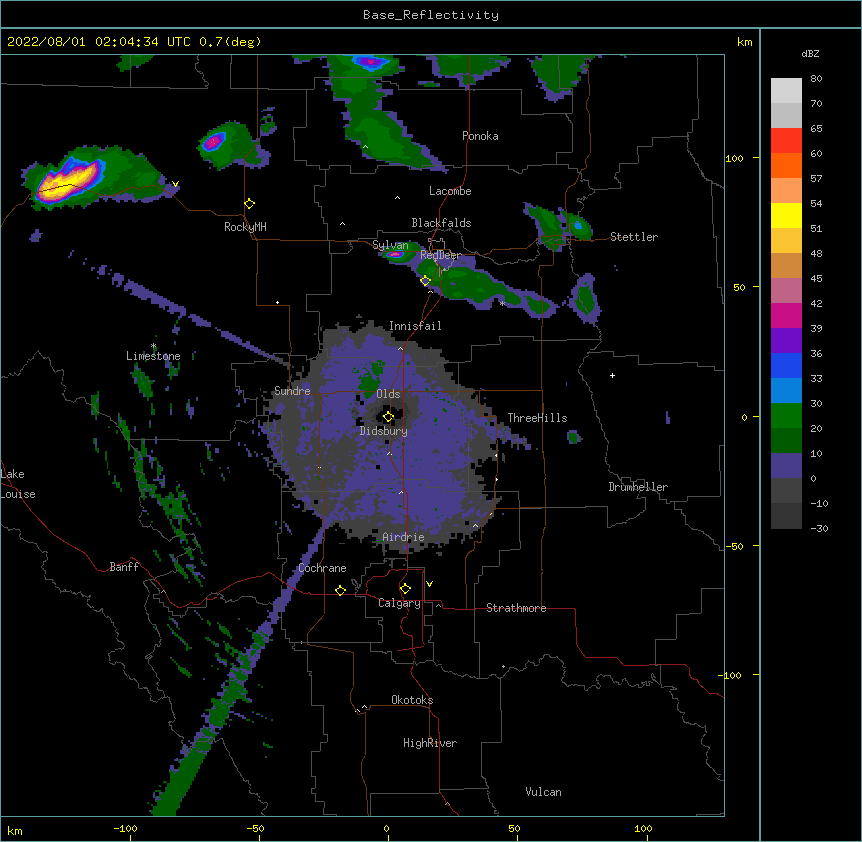Click the Blackfalds city label

(441, 223)
